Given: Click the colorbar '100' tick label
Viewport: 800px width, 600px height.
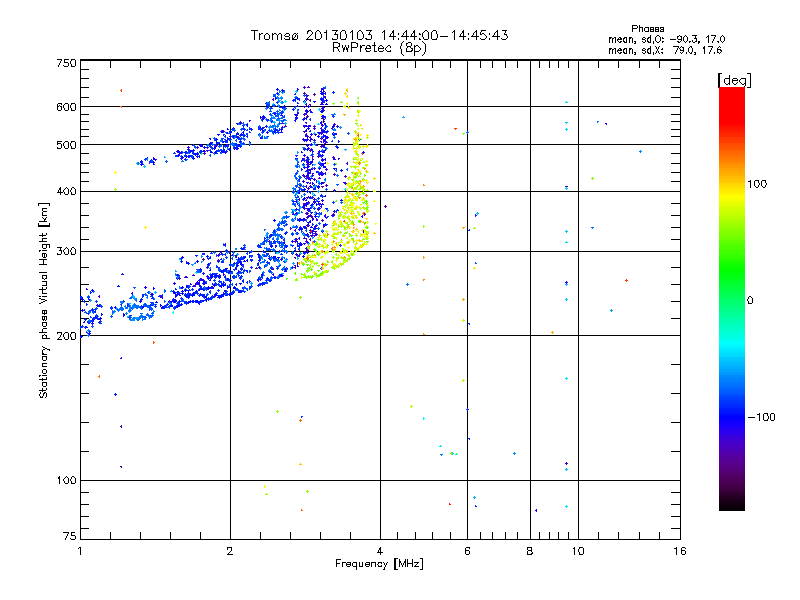Looking at the screenshot, I should (x=757, y=184).
